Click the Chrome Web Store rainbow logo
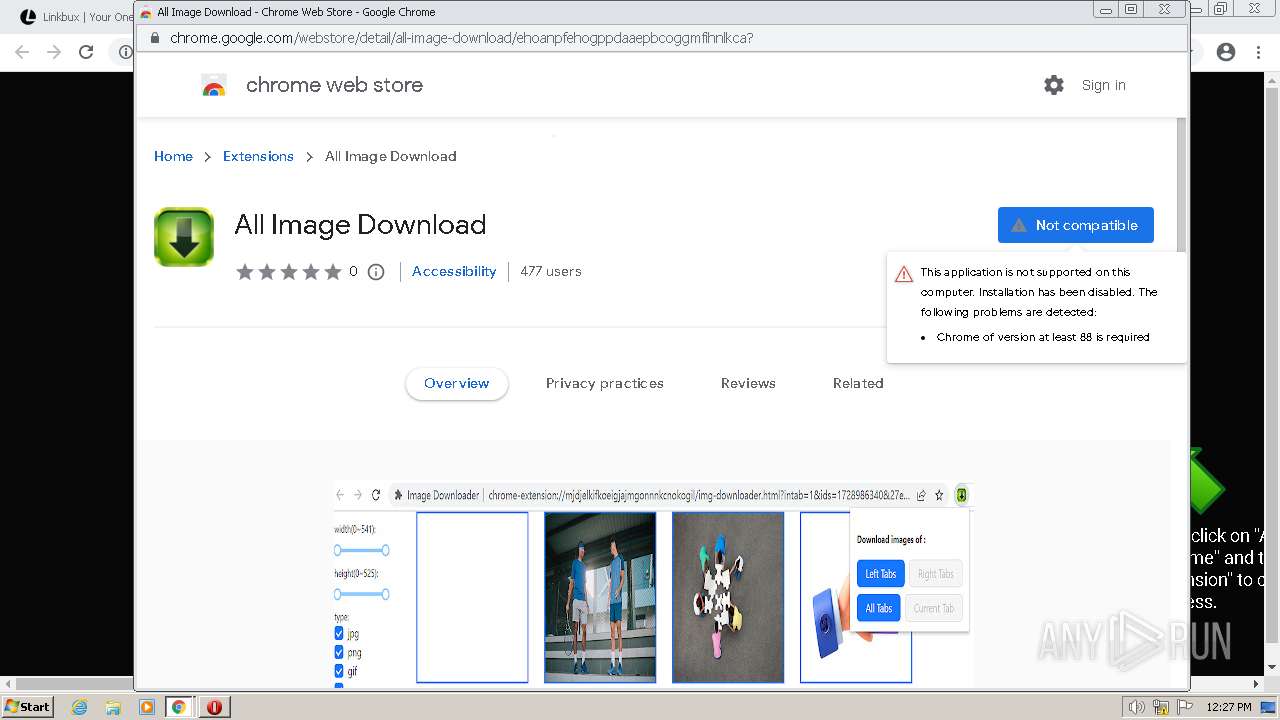Screen dimensions: 1280x720 point(214,86)
